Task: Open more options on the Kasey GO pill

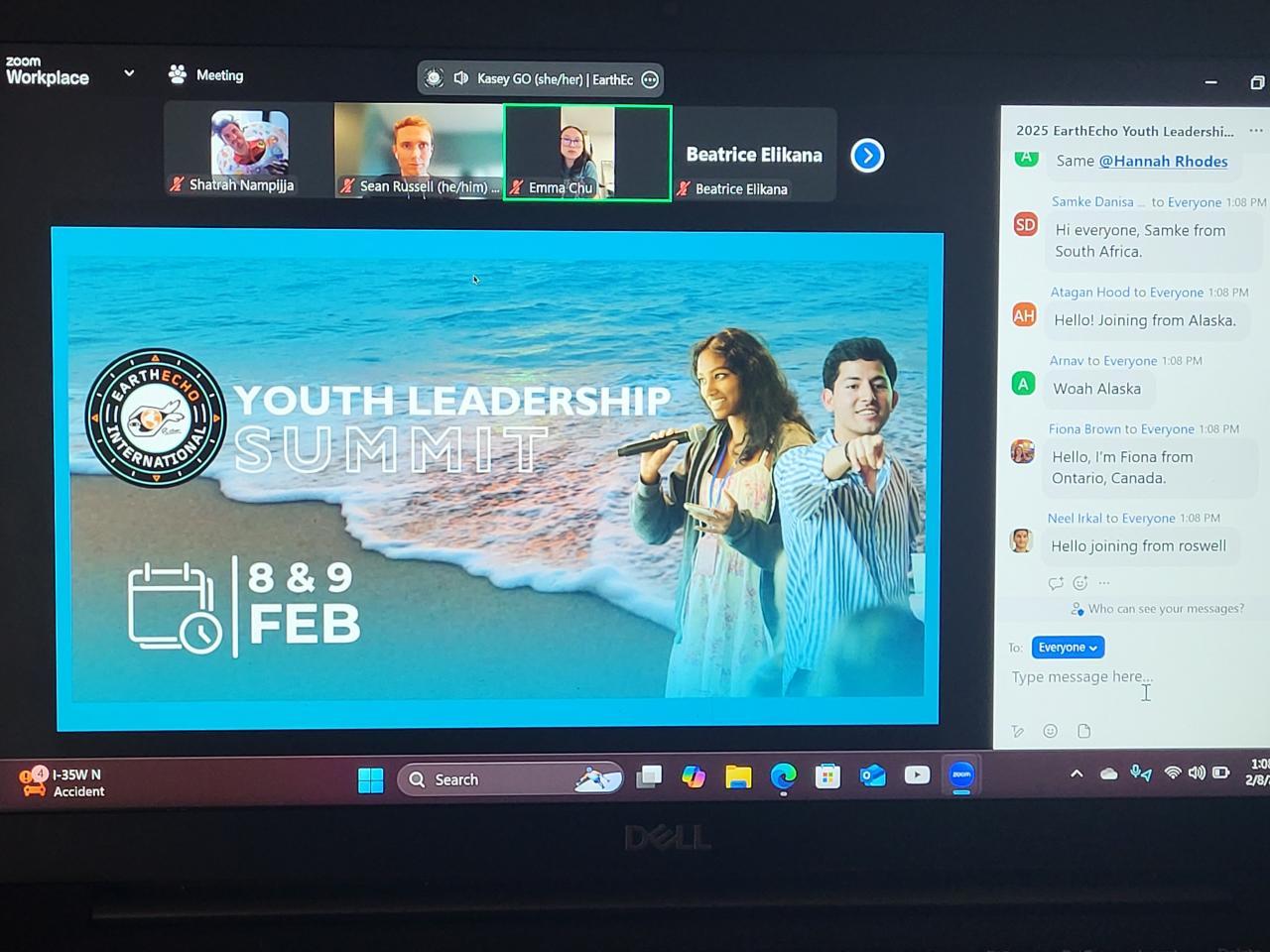Action: pyautogui.click(x=650, y=79)
